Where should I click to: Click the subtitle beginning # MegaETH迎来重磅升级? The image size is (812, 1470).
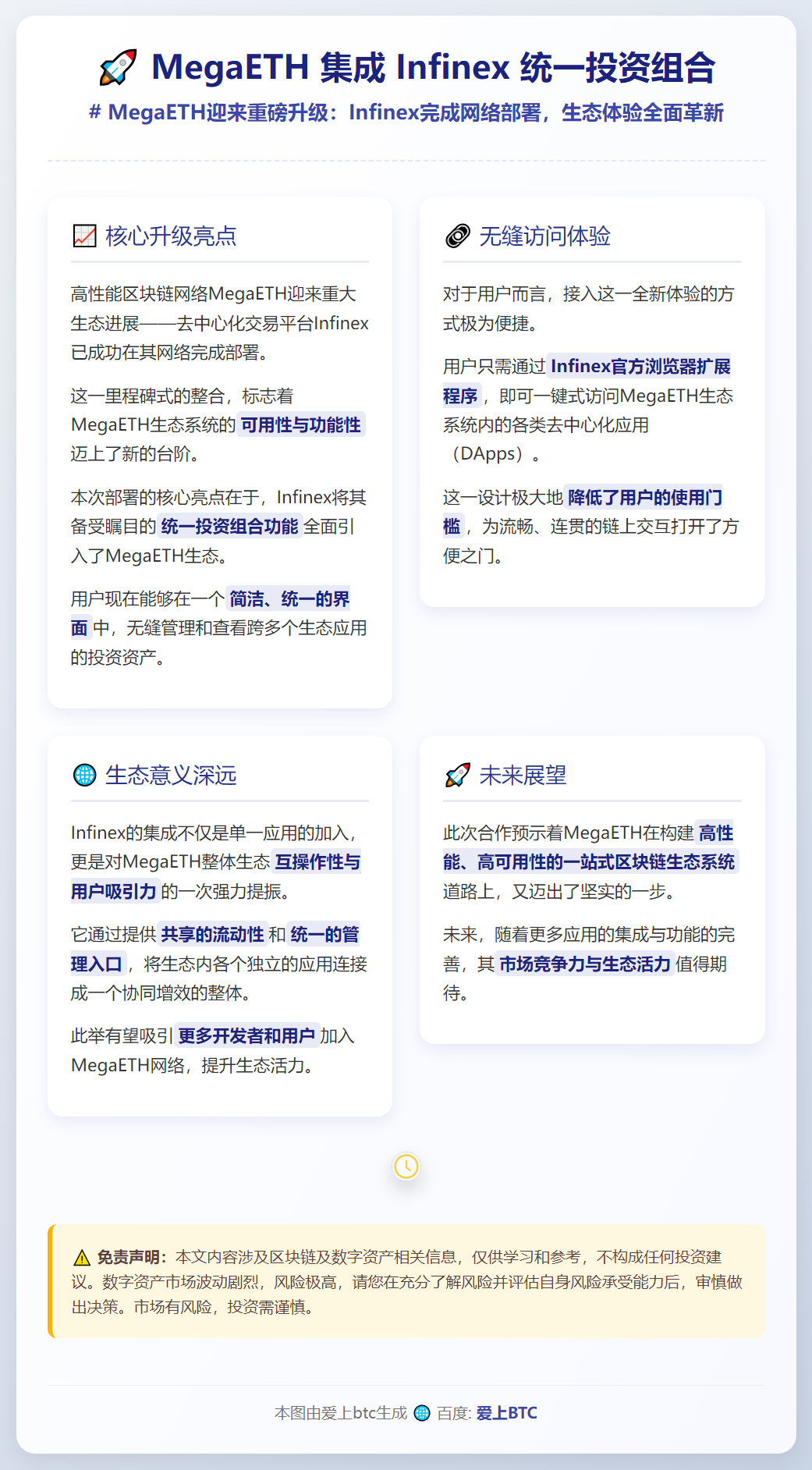coord(406,112)
